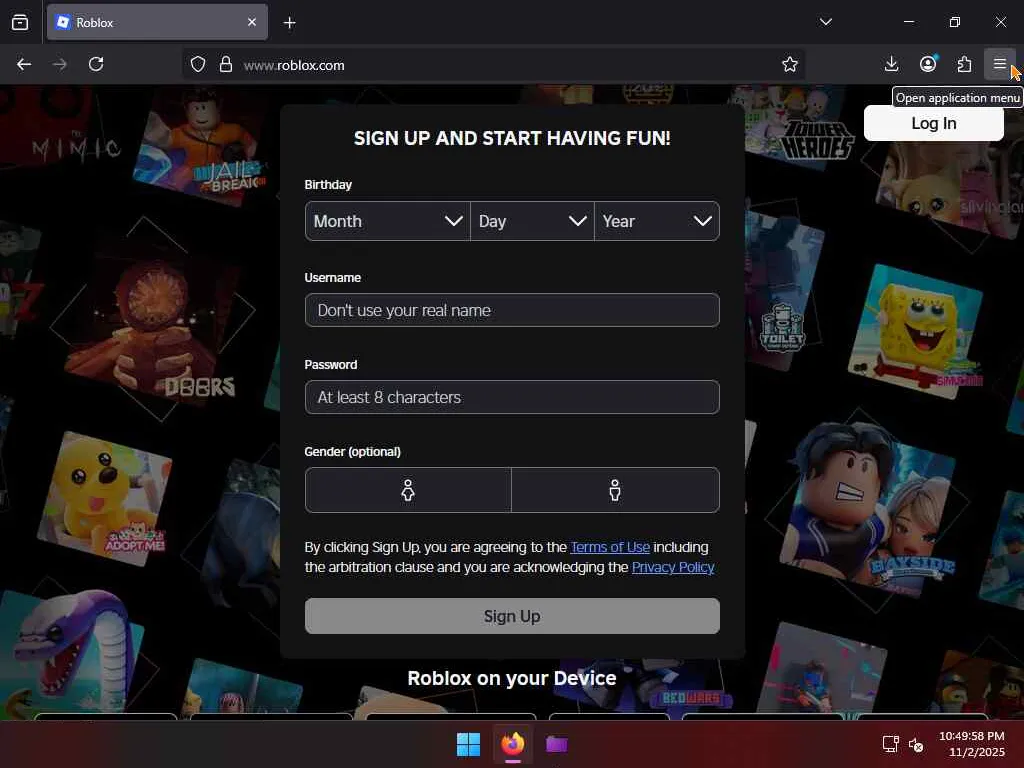Expand the Year birthday dropdown
The image size is (1024, 768).
pos(657,221)
